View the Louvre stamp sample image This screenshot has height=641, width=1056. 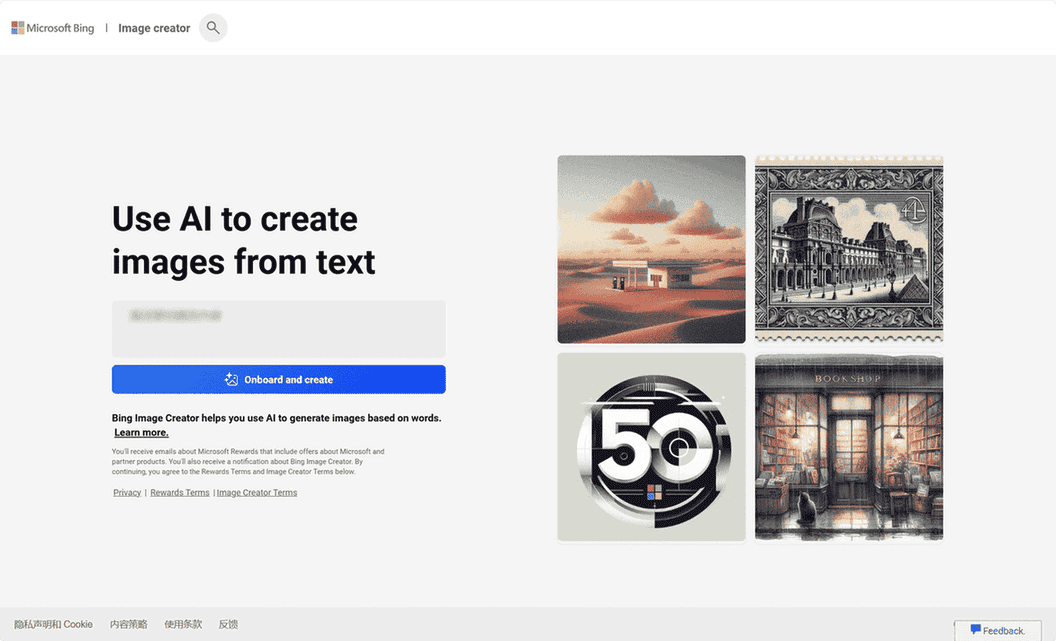[x=848, y=248]
